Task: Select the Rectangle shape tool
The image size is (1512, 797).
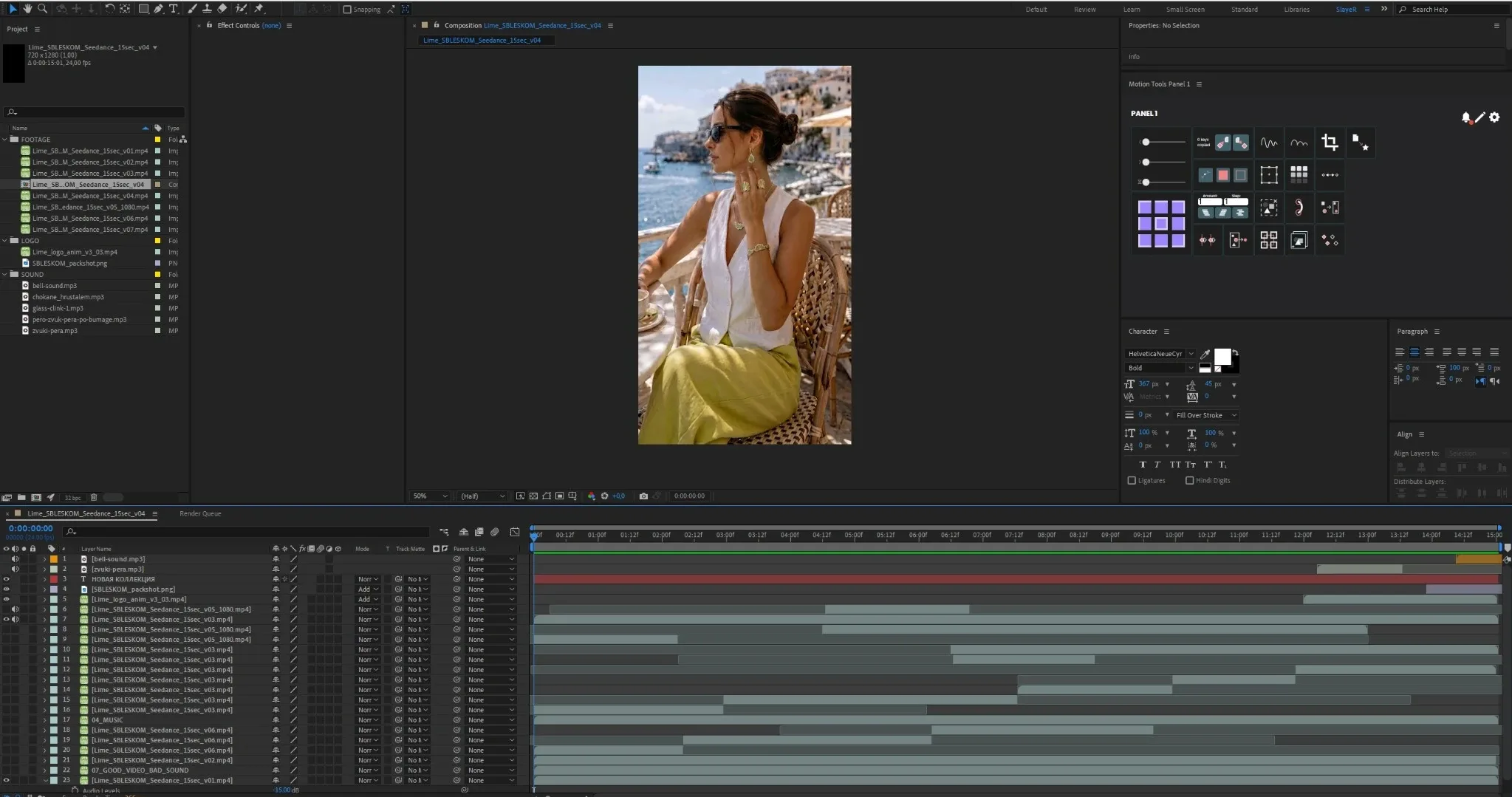Action: [x=143, y=9]
